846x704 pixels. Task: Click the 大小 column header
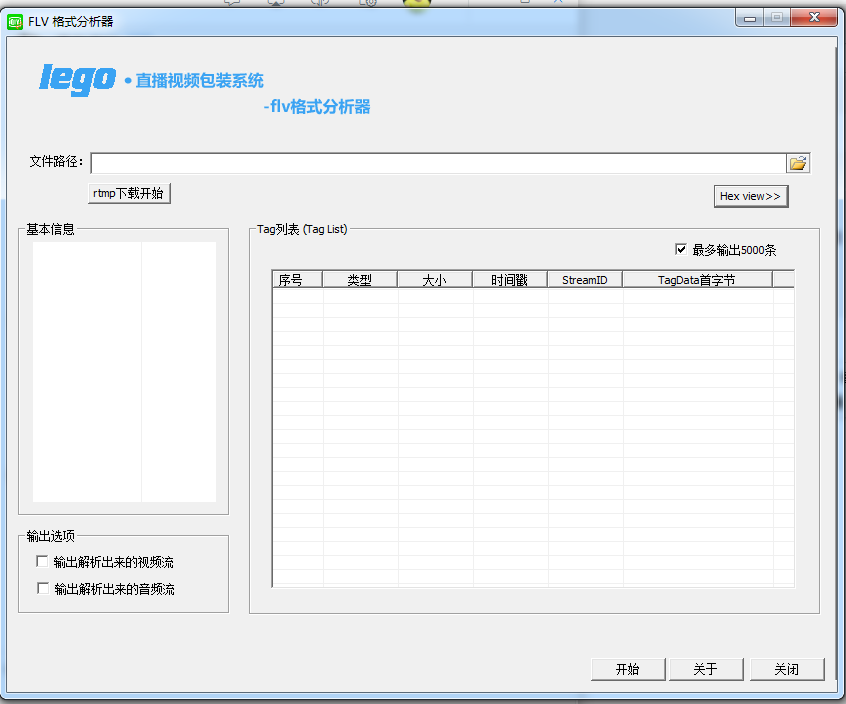[434, 279]
